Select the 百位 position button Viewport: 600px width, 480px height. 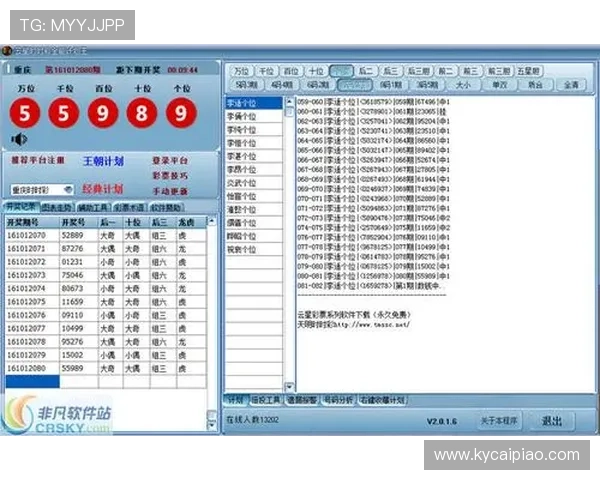[291, 71]
